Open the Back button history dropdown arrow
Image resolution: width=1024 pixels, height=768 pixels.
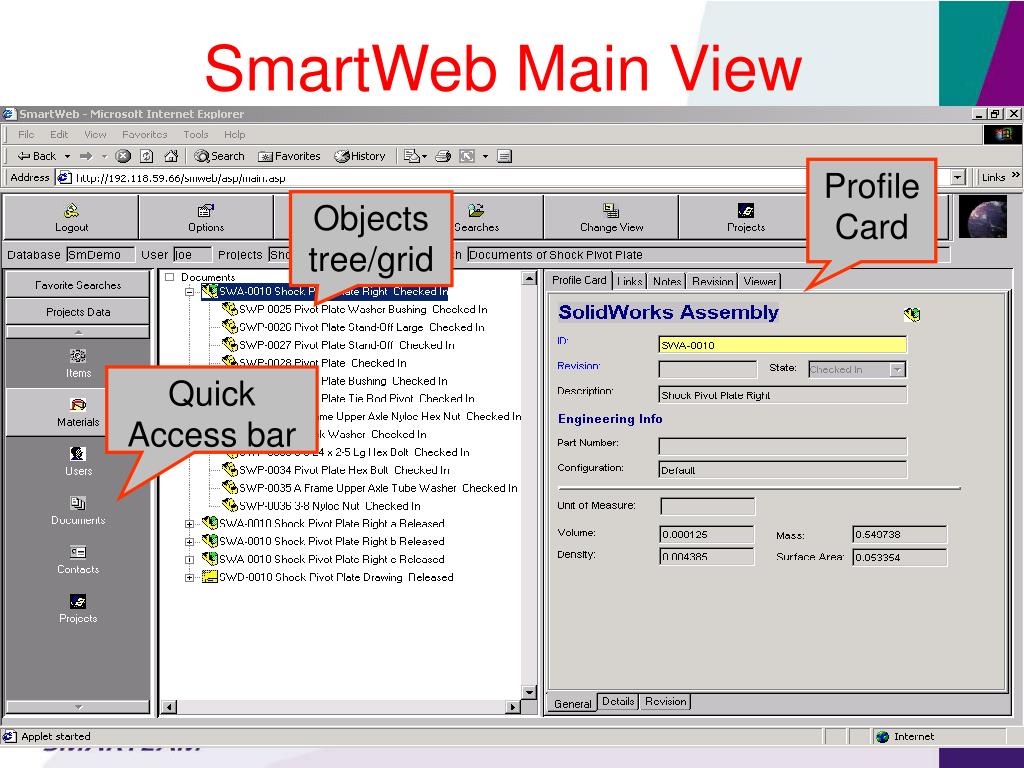click(x=67, y=157)
